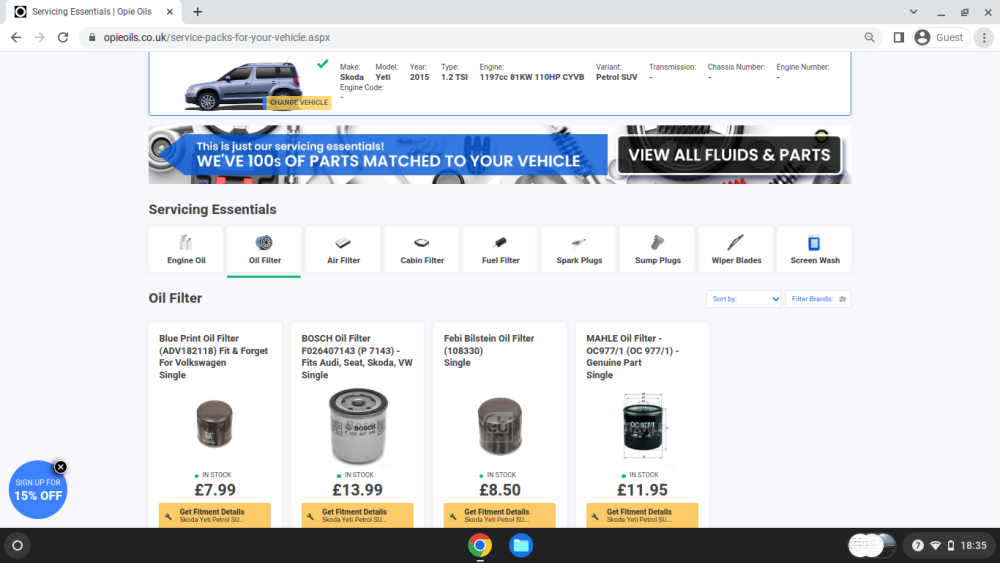Viewport: 1000px width, 563px height.
Task: Go back using browser back arrow
Action: point(16,38)
